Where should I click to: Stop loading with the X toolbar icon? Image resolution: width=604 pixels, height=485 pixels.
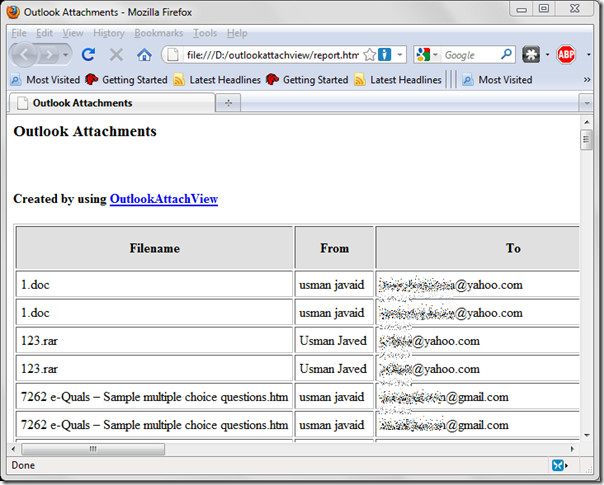pos(116,55)
